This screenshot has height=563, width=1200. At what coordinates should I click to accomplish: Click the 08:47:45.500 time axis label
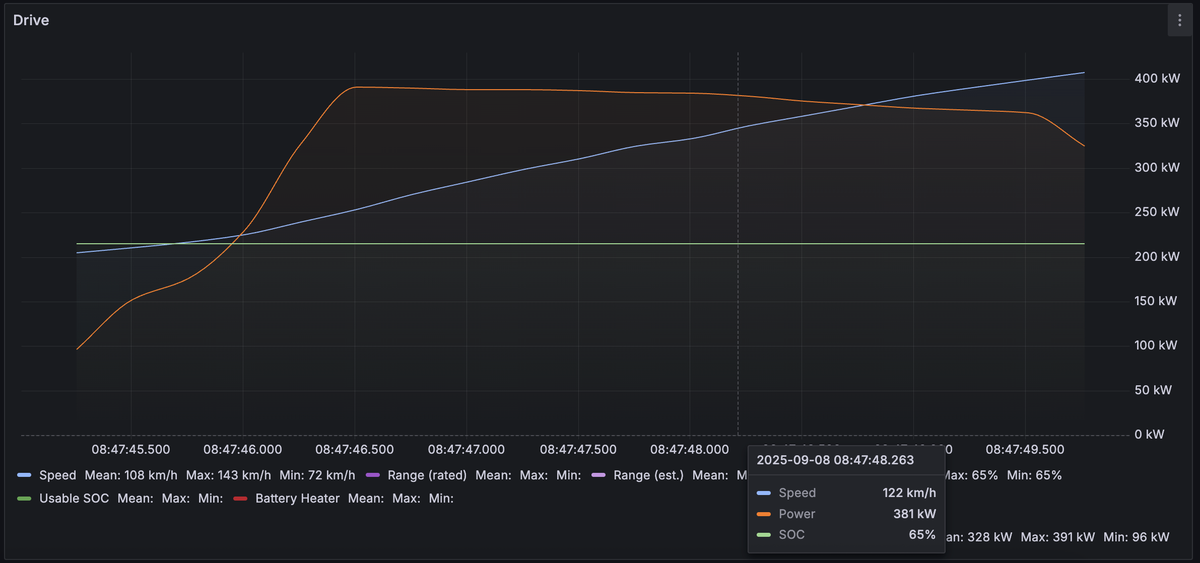tap(131, 451)
